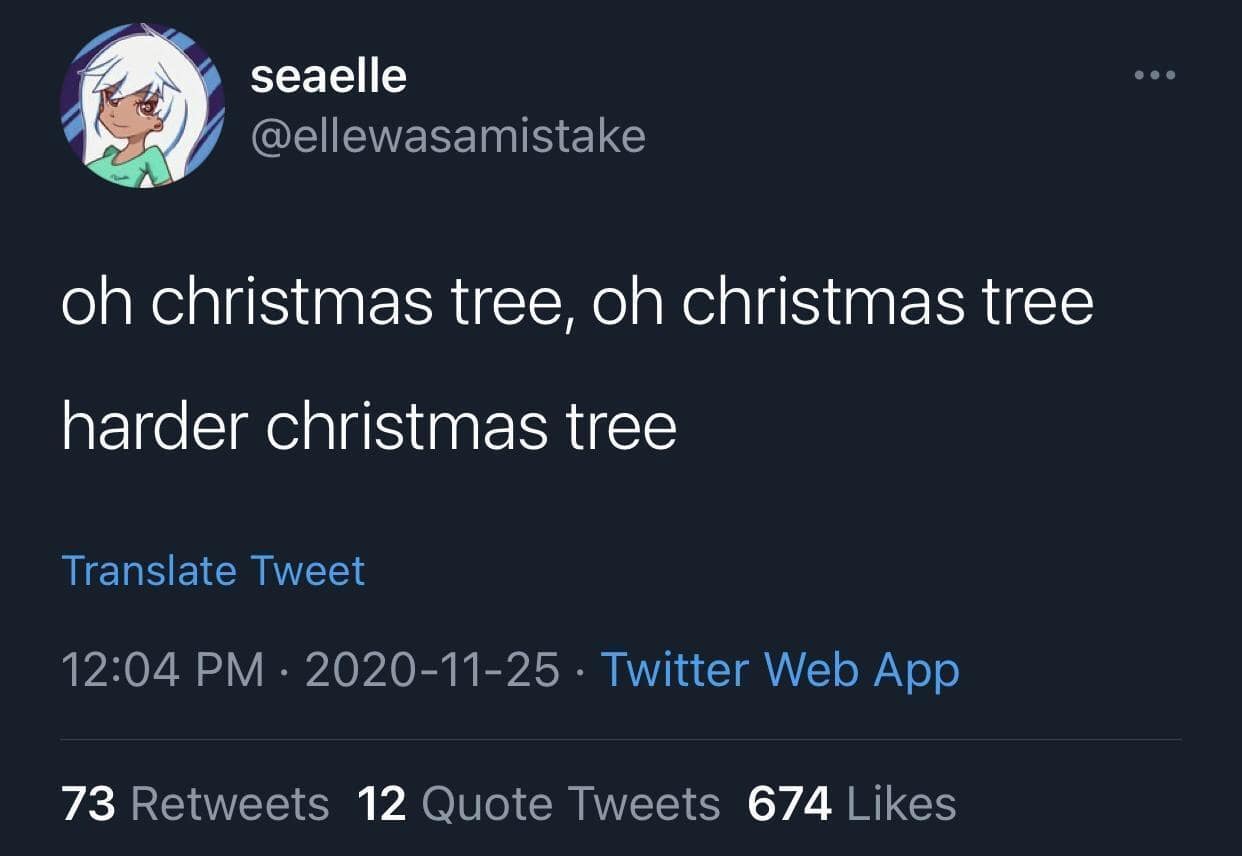
Task: Open the seaelle display name profile link
Action: pyautogui.click(x=328, y=77)
